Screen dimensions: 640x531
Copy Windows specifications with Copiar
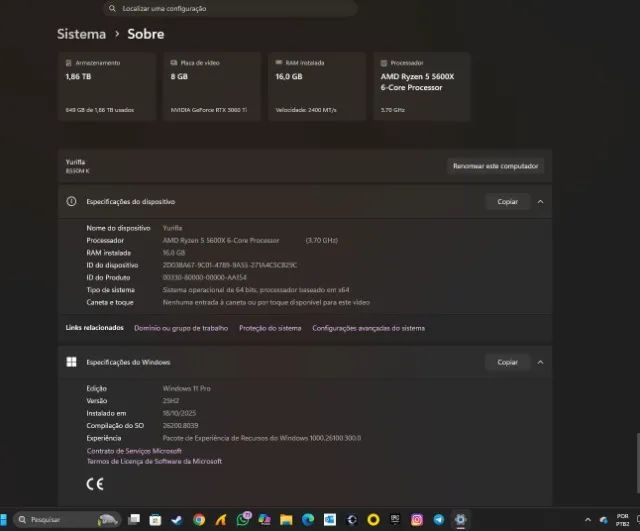pyautogui.click(x=507, y=362)
